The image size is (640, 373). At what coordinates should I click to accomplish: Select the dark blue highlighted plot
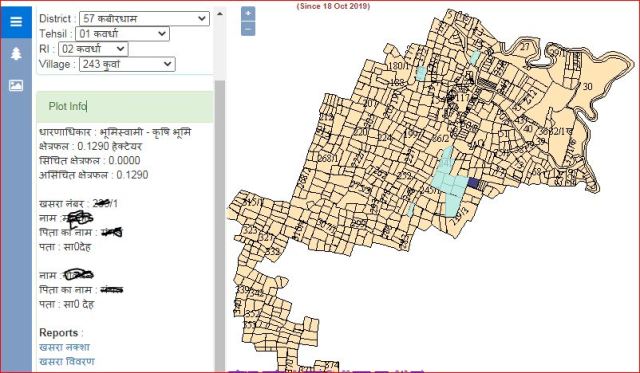(x=473, y=183)
